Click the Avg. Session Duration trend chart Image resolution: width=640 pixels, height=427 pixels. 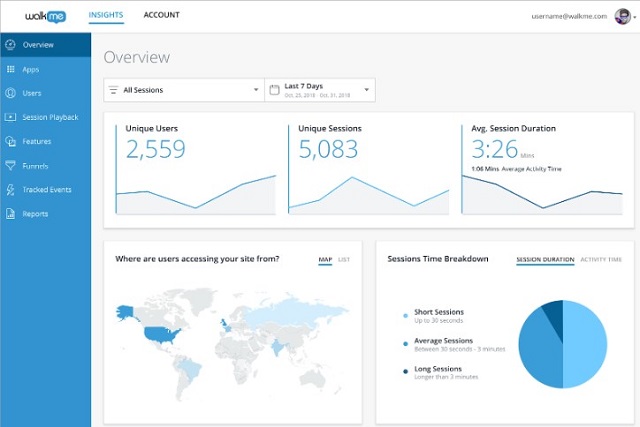pos(542,195)
